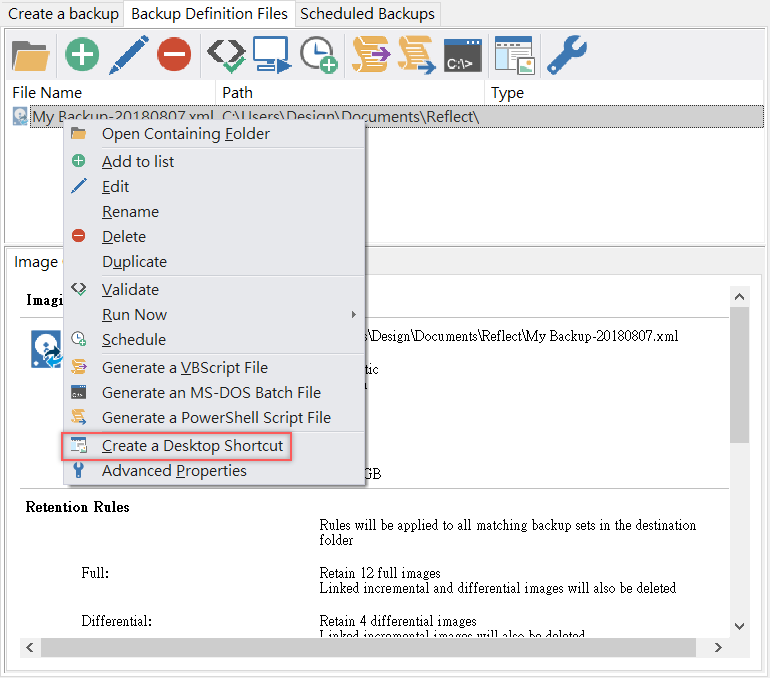This screenshot has width=770, height=678.
Task: Switch to the Create a backup tab
Action: tap(63, 14)
